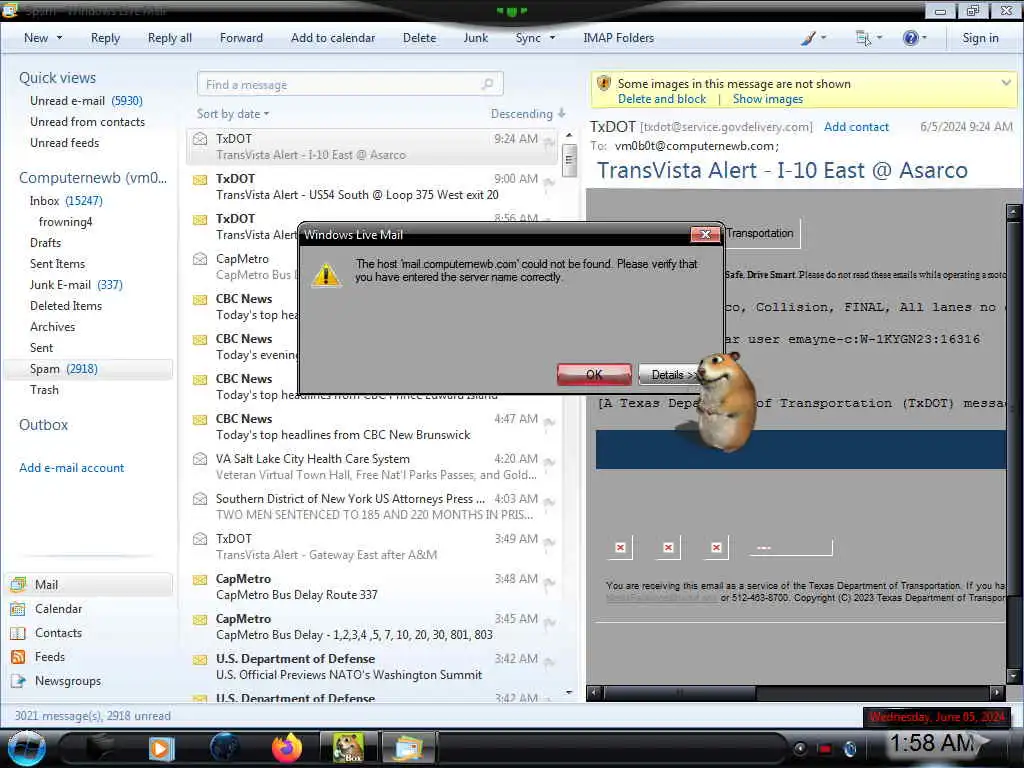Open the menus toolbar icon
Viewport: 1024px width, 768px height.
click(x=863, y=38)
